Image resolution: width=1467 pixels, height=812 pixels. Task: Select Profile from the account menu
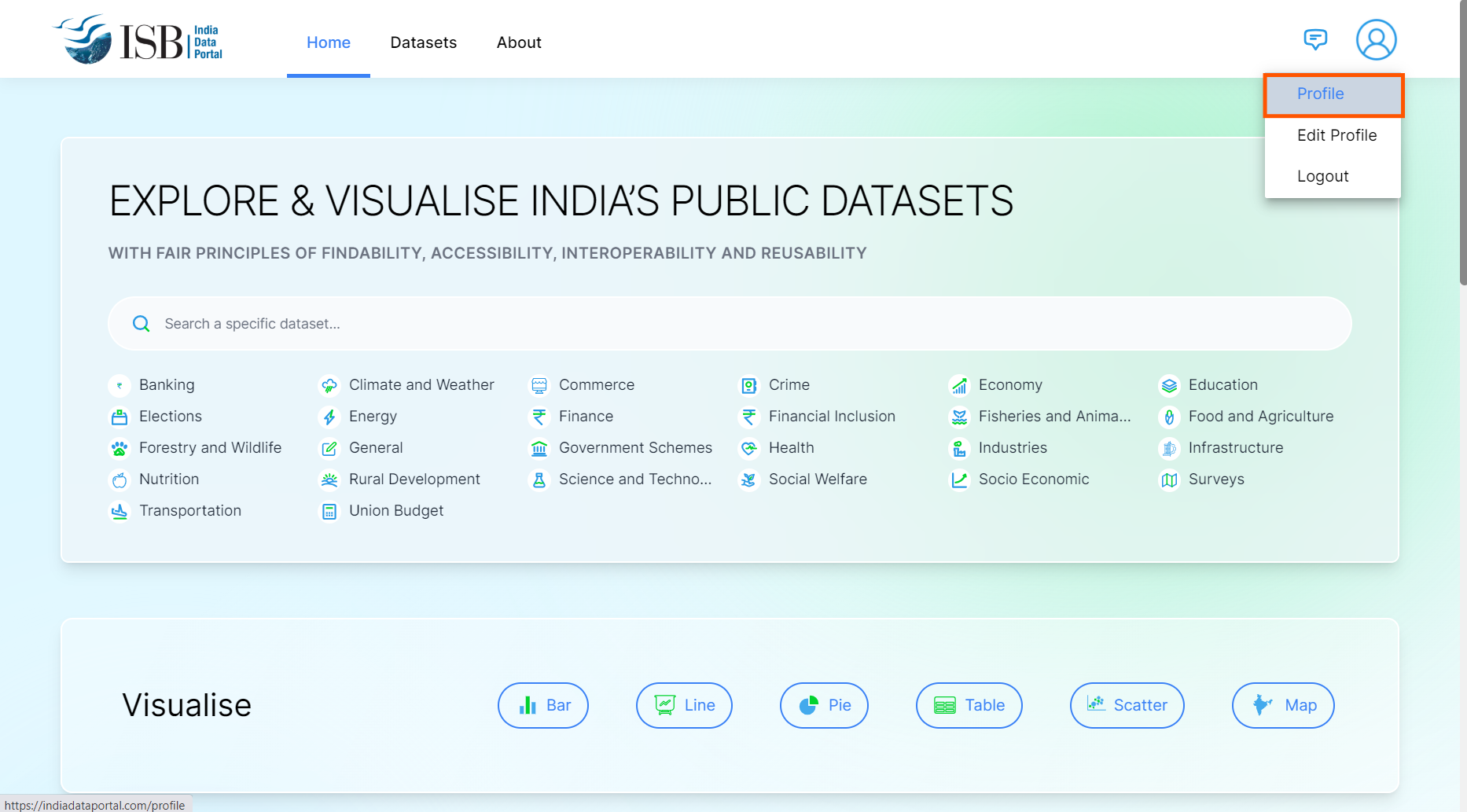pyautogui.click(x=1333, y=94)
